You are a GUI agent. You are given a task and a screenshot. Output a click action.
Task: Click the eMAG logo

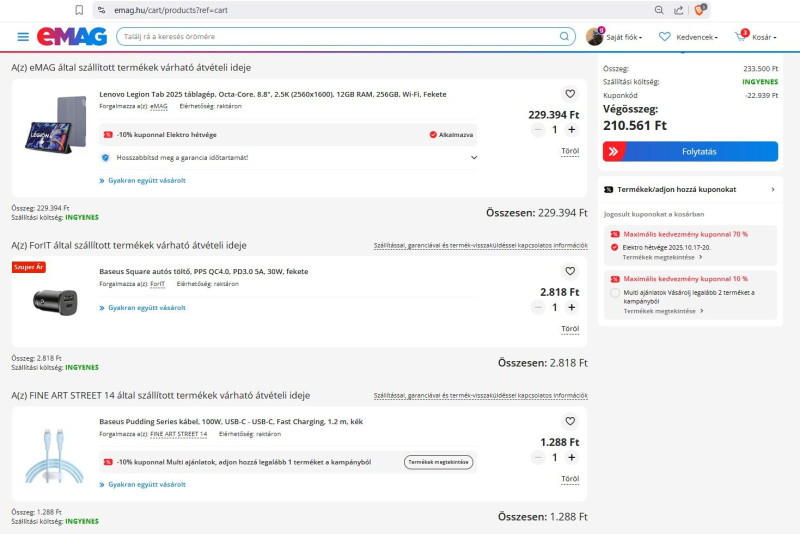[72, 36]
